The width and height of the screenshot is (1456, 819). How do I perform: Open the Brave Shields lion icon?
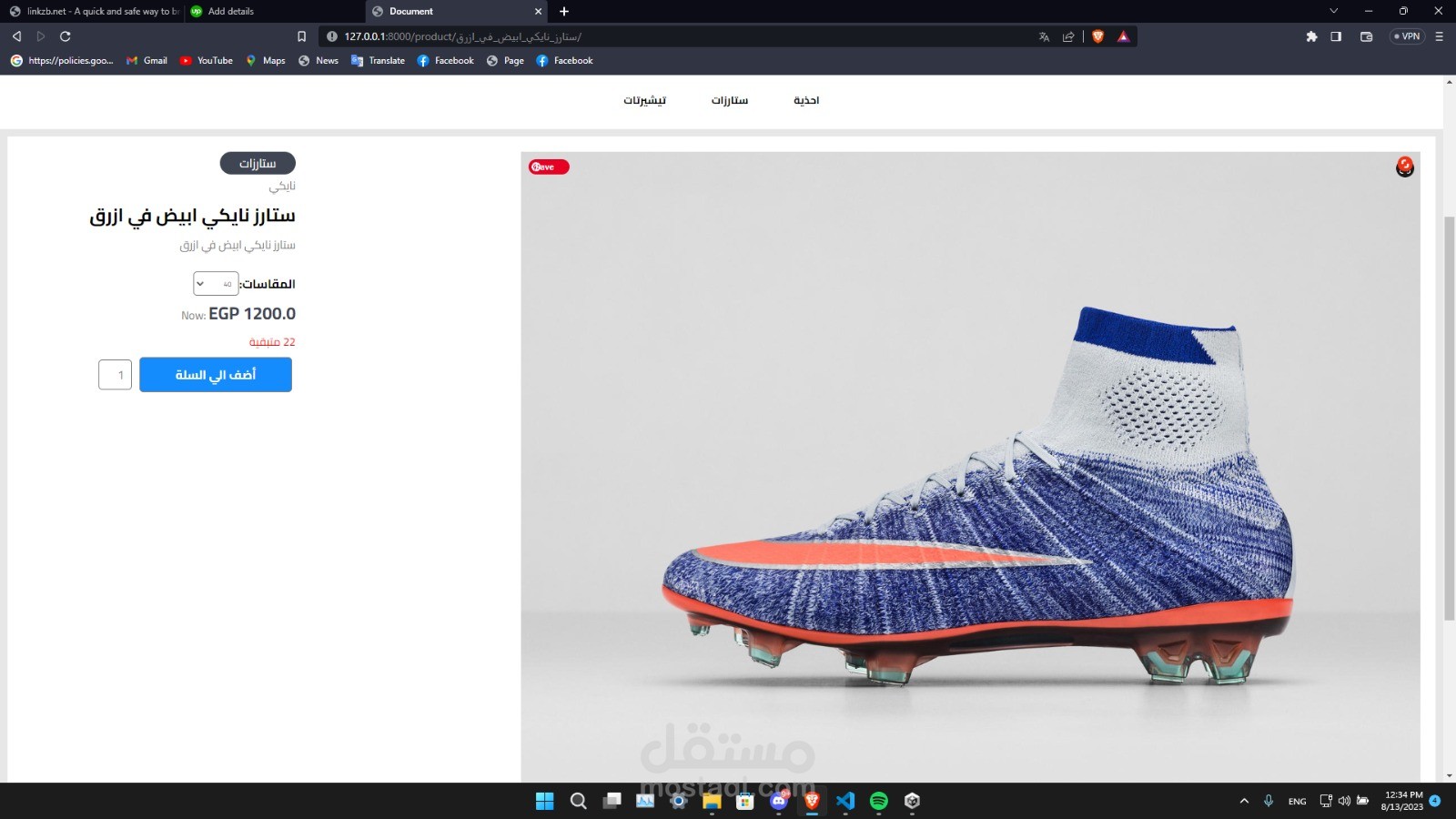coord(1098,36)
